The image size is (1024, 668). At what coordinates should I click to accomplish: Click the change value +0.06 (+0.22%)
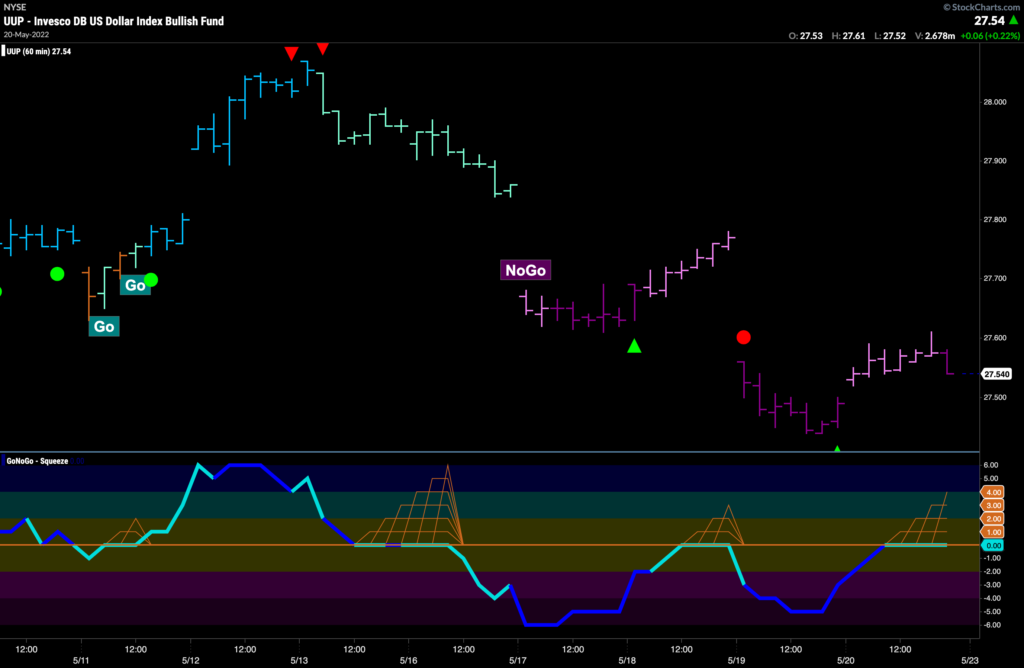pyautogui.click(x=990, y=36)
